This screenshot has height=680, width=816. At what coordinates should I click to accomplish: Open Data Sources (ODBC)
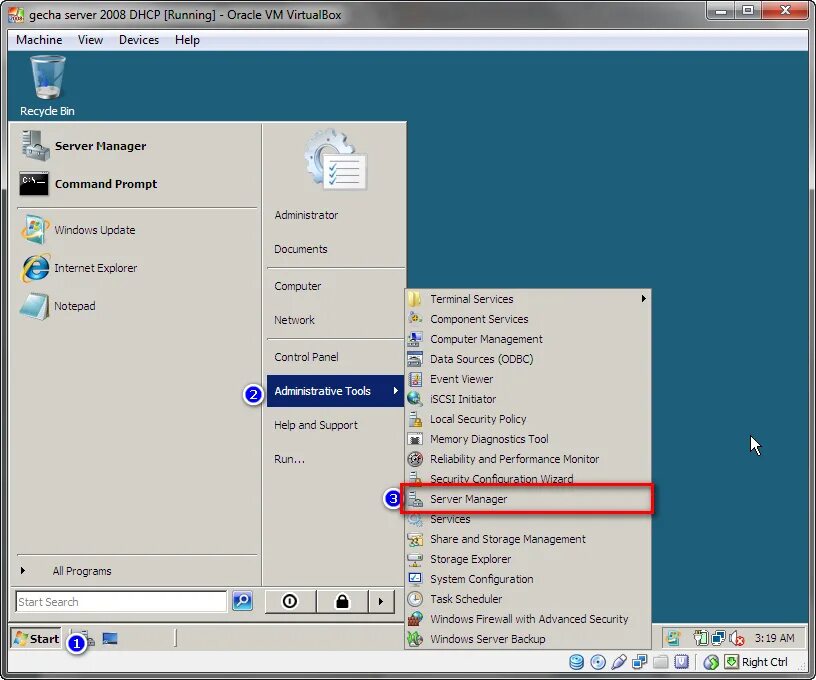point(528,359)
